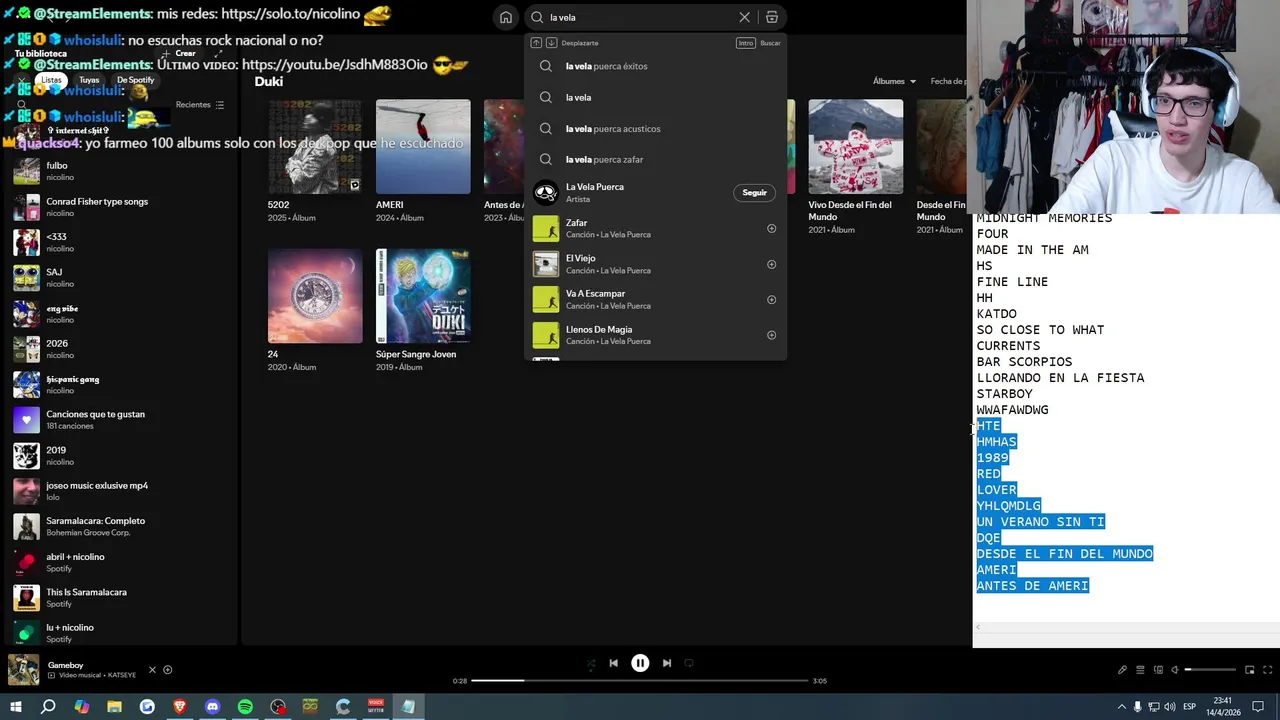Add Gameboy to liked songs plus icon
The height and width of the screenshot is (720, 1280).
[168, 670]
